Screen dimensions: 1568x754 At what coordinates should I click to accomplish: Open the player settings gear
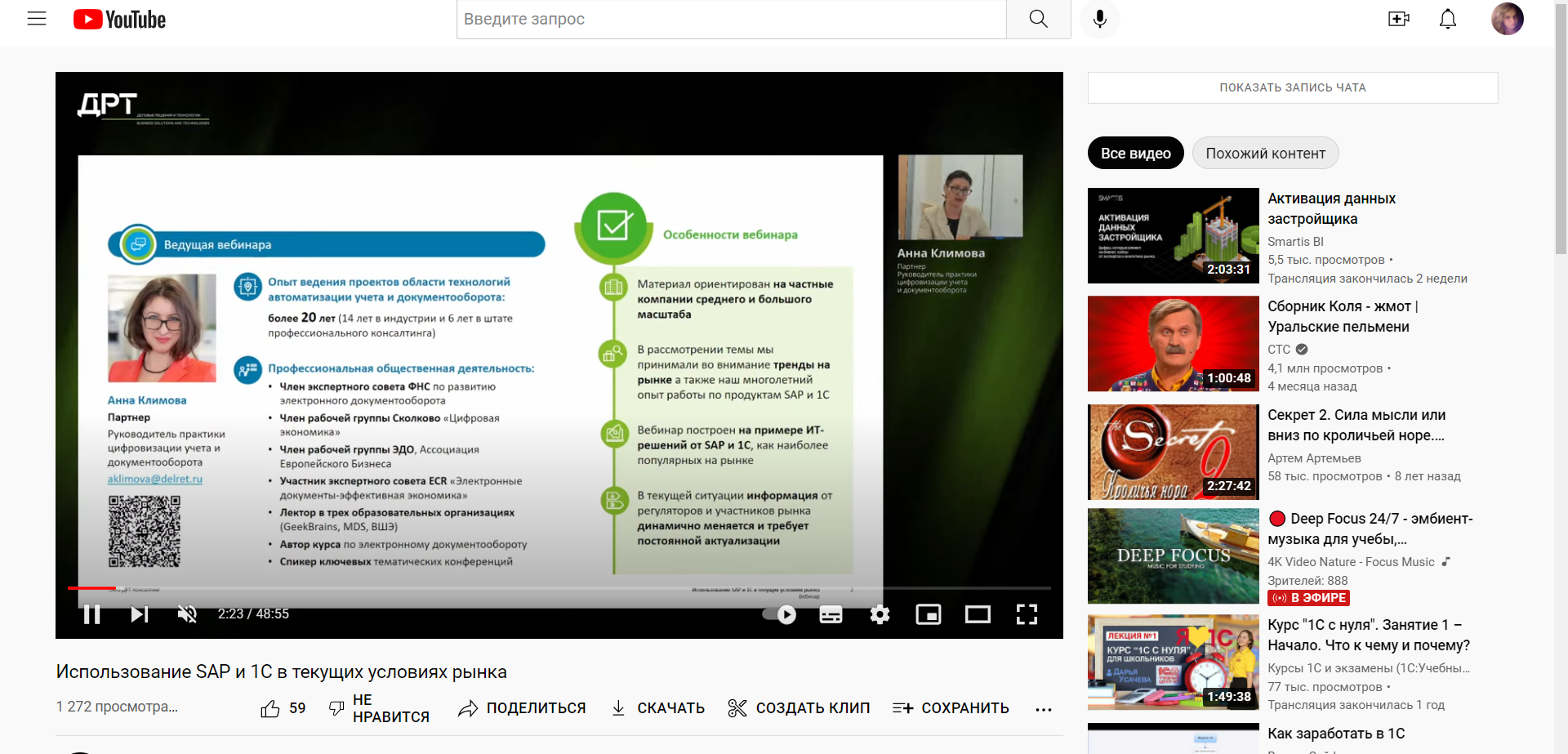click(880, 614)
